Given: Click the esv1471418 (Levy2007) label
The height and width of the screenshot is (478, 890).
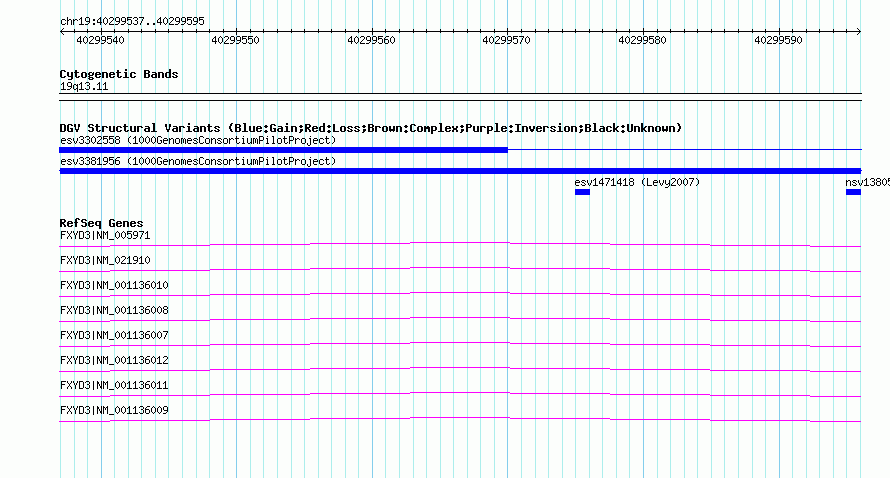Looking at the screenshot, I should [x=637, y=182].
